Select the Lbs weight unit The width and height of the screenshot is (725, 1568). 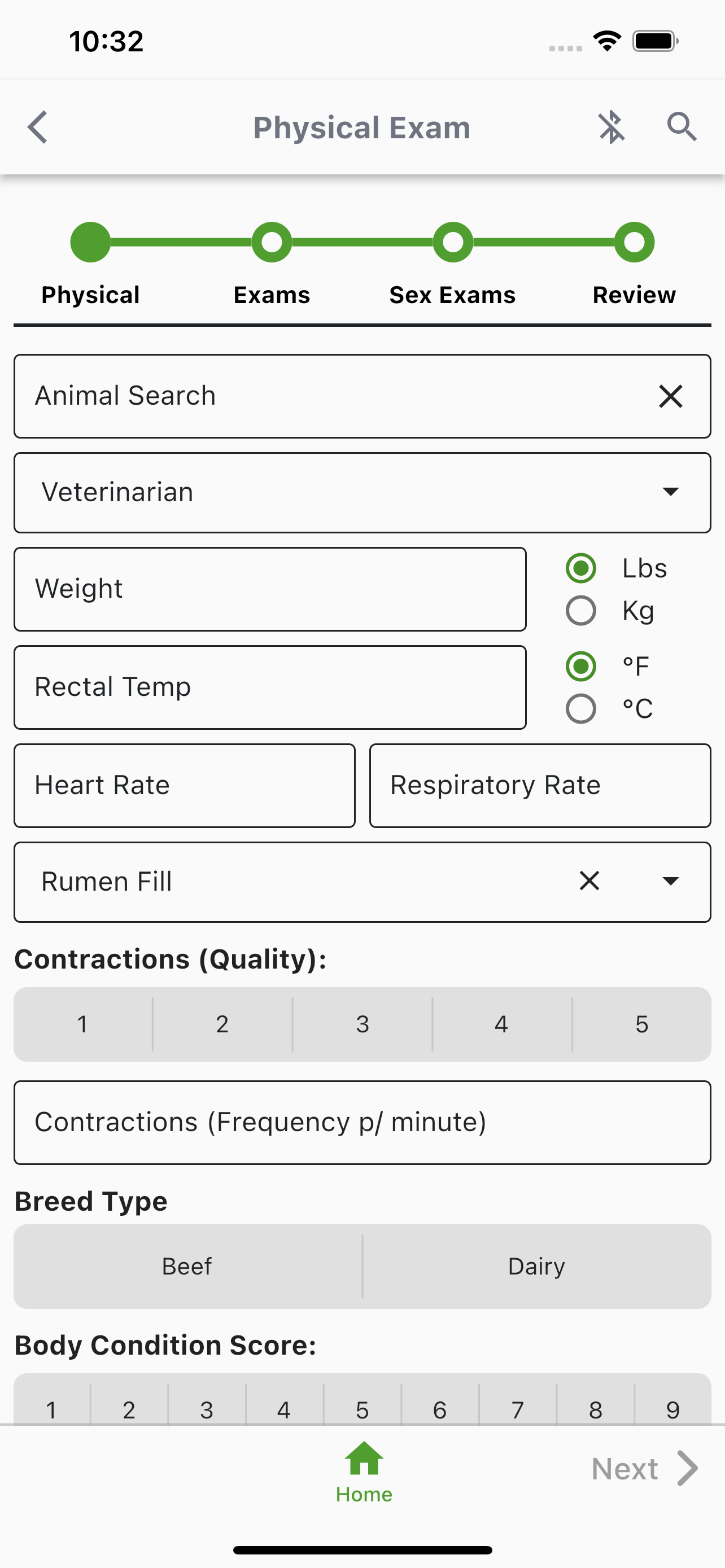point(580,568)
